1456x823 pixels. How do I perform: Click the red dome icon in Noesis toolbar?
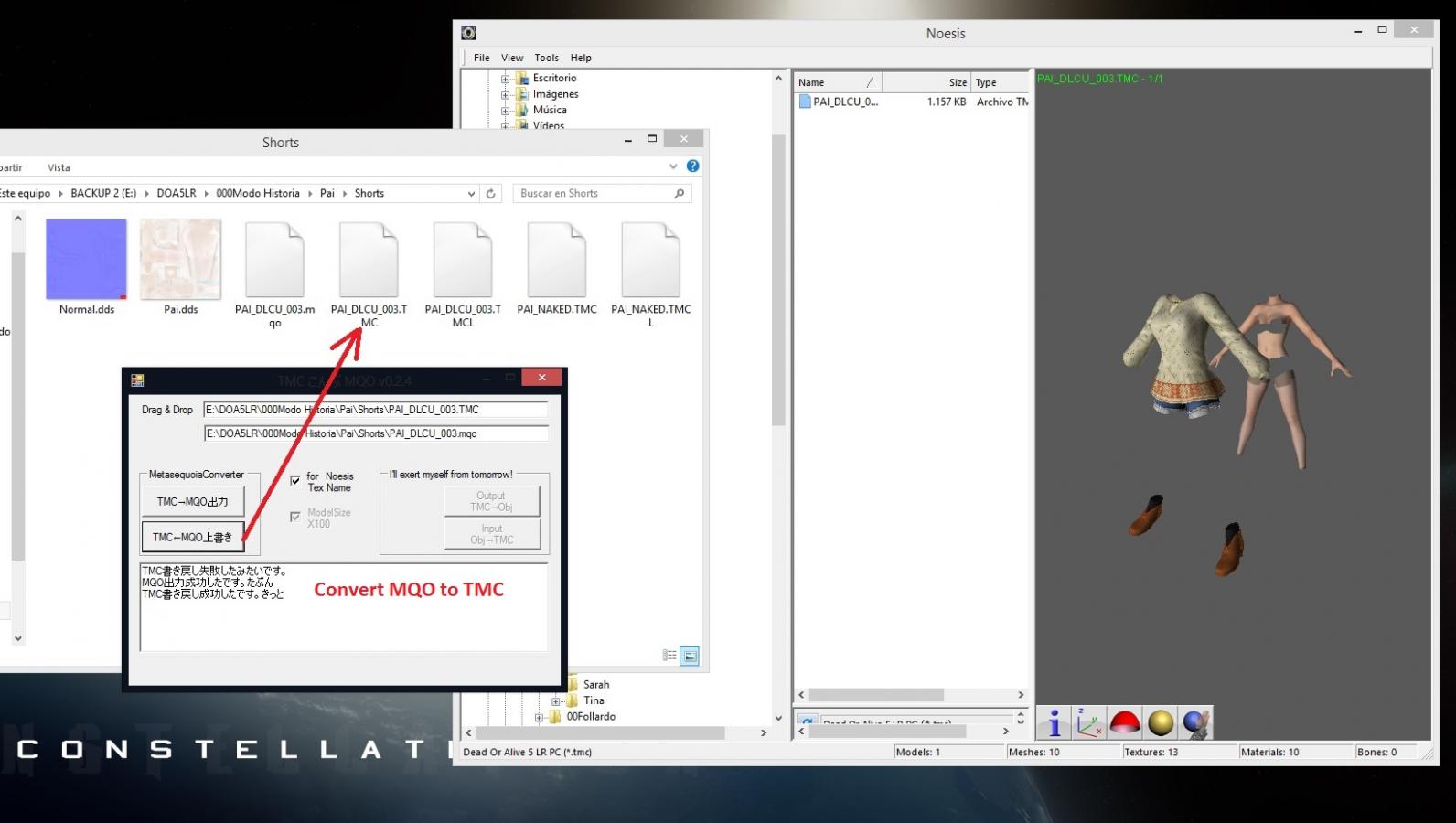tap(1124, 723)
